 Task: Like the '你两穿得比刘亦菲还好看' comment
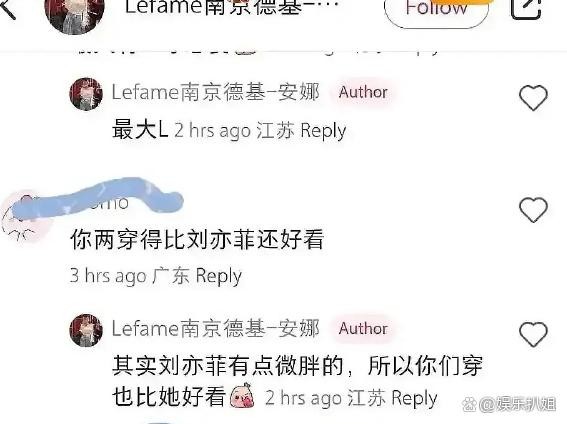click(533, 210)
